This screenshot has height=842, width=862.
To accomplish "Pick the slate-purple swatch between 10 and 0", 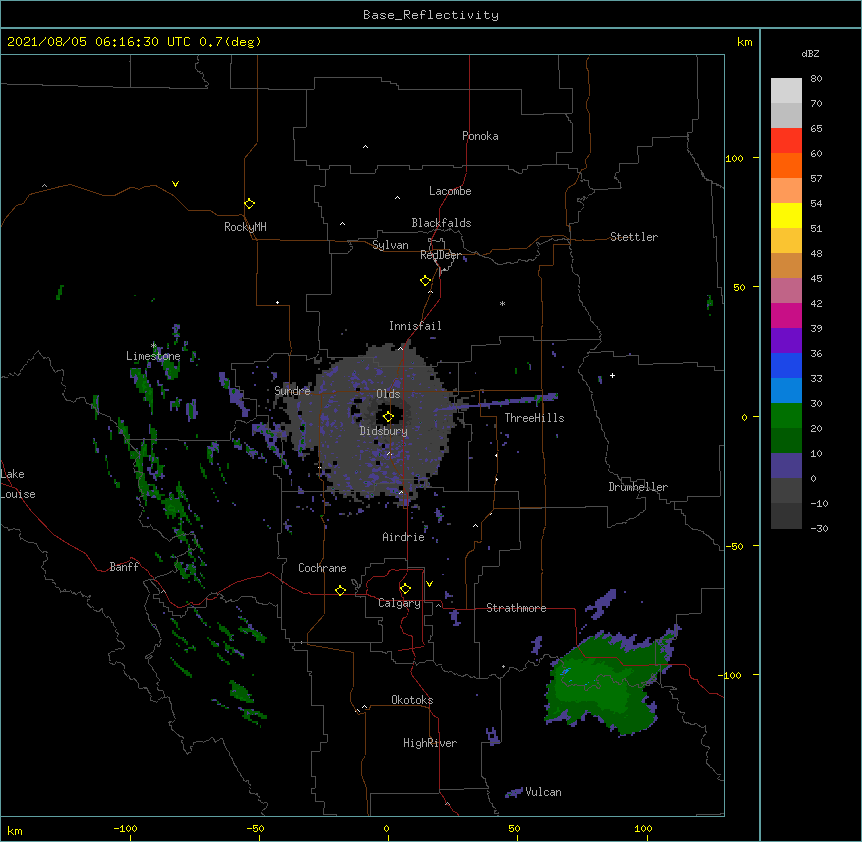I will [x=786, y=466].
